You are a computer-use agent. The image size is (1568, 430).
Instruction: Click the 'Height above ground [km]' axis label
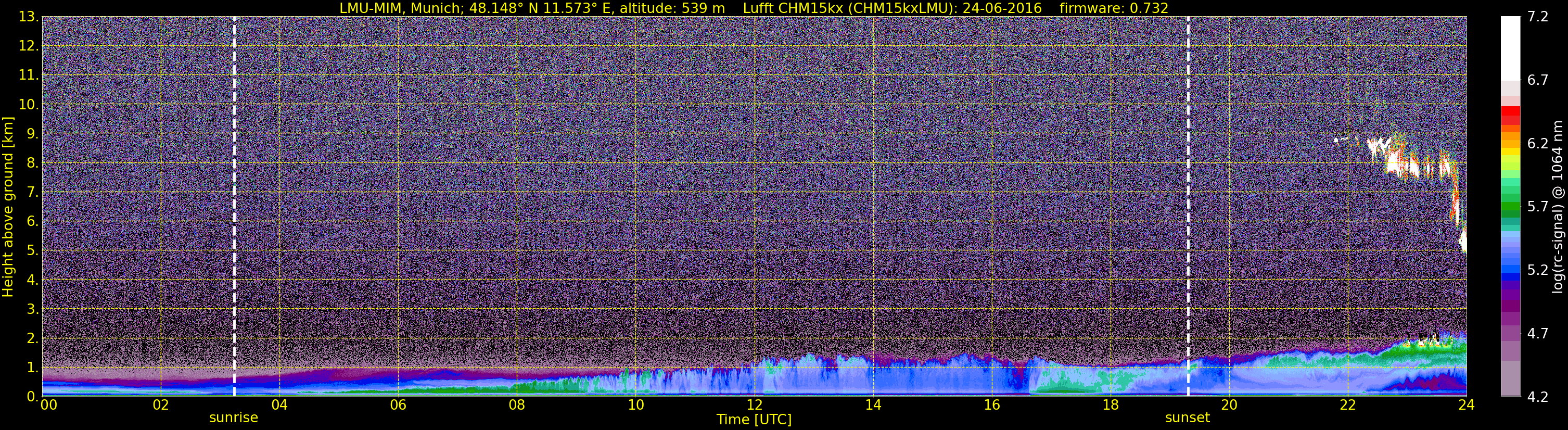tap(8, 207)
